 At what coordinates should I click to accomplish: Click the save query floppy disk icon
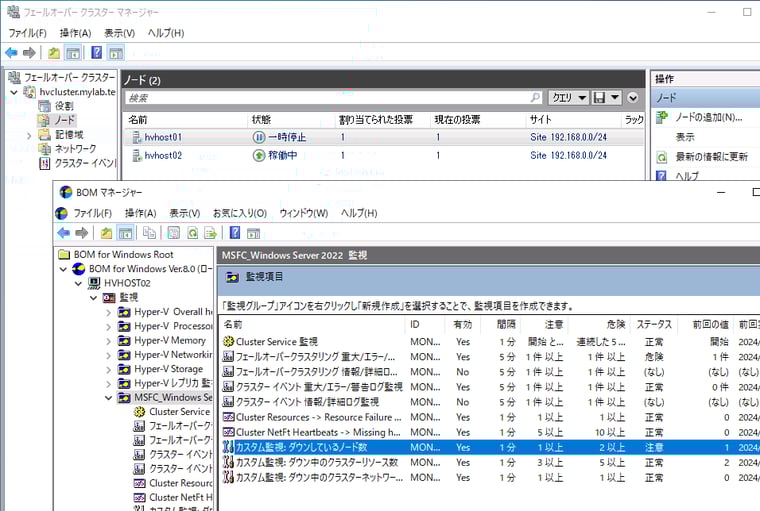599,98
